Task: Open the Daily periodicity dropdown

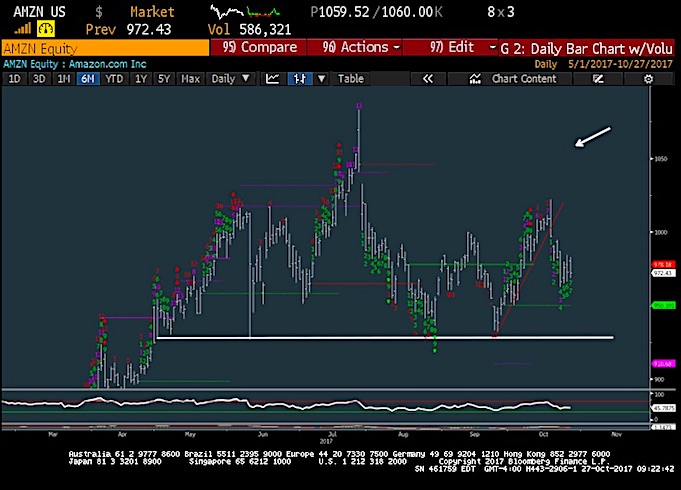Action: (230, 79)
